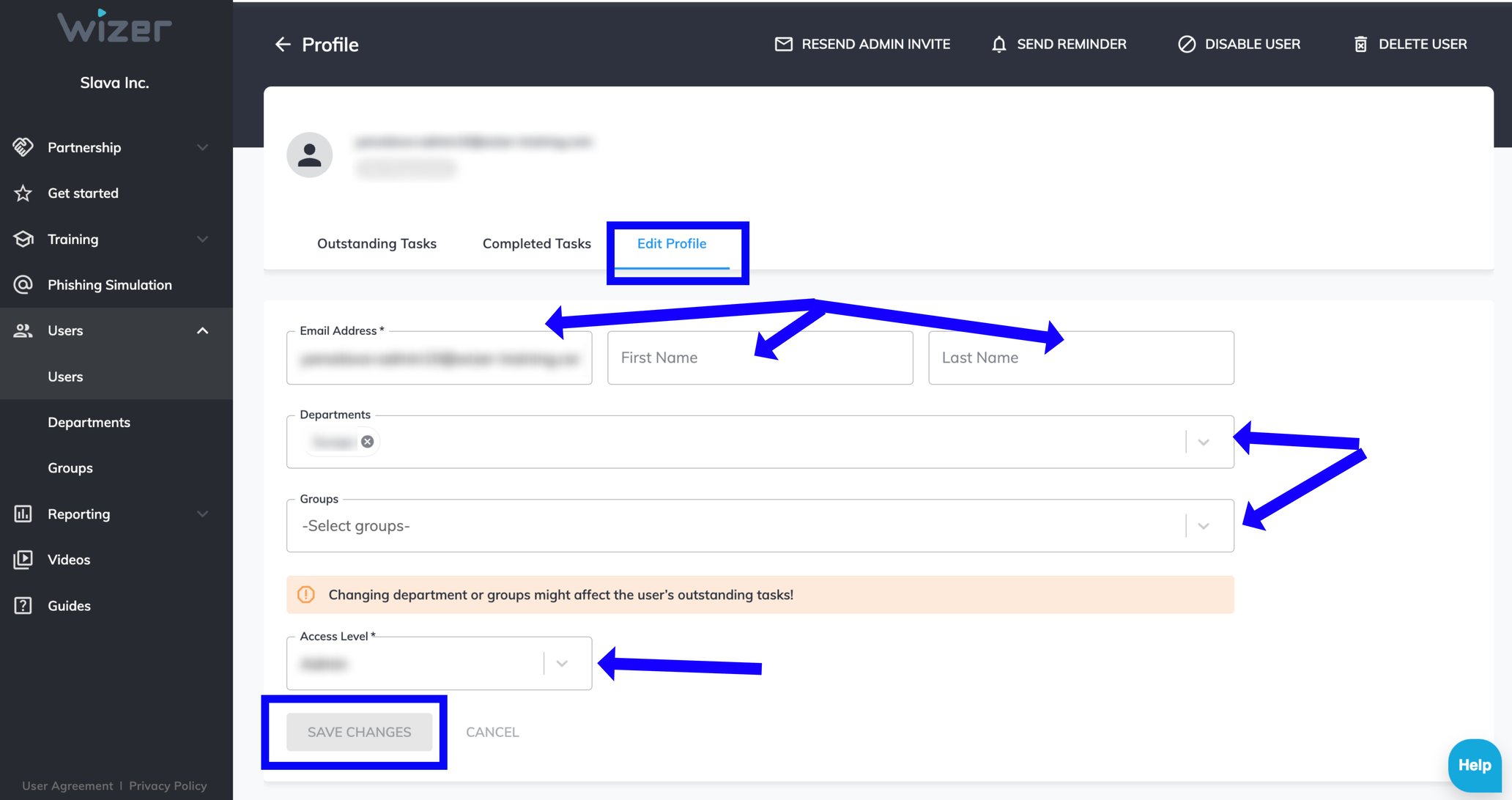Image resolution: width=1512 pixels, height=800 pixels.
Task: Open the Outstanding Tasks tab
Action: click(x=377, y=243)
